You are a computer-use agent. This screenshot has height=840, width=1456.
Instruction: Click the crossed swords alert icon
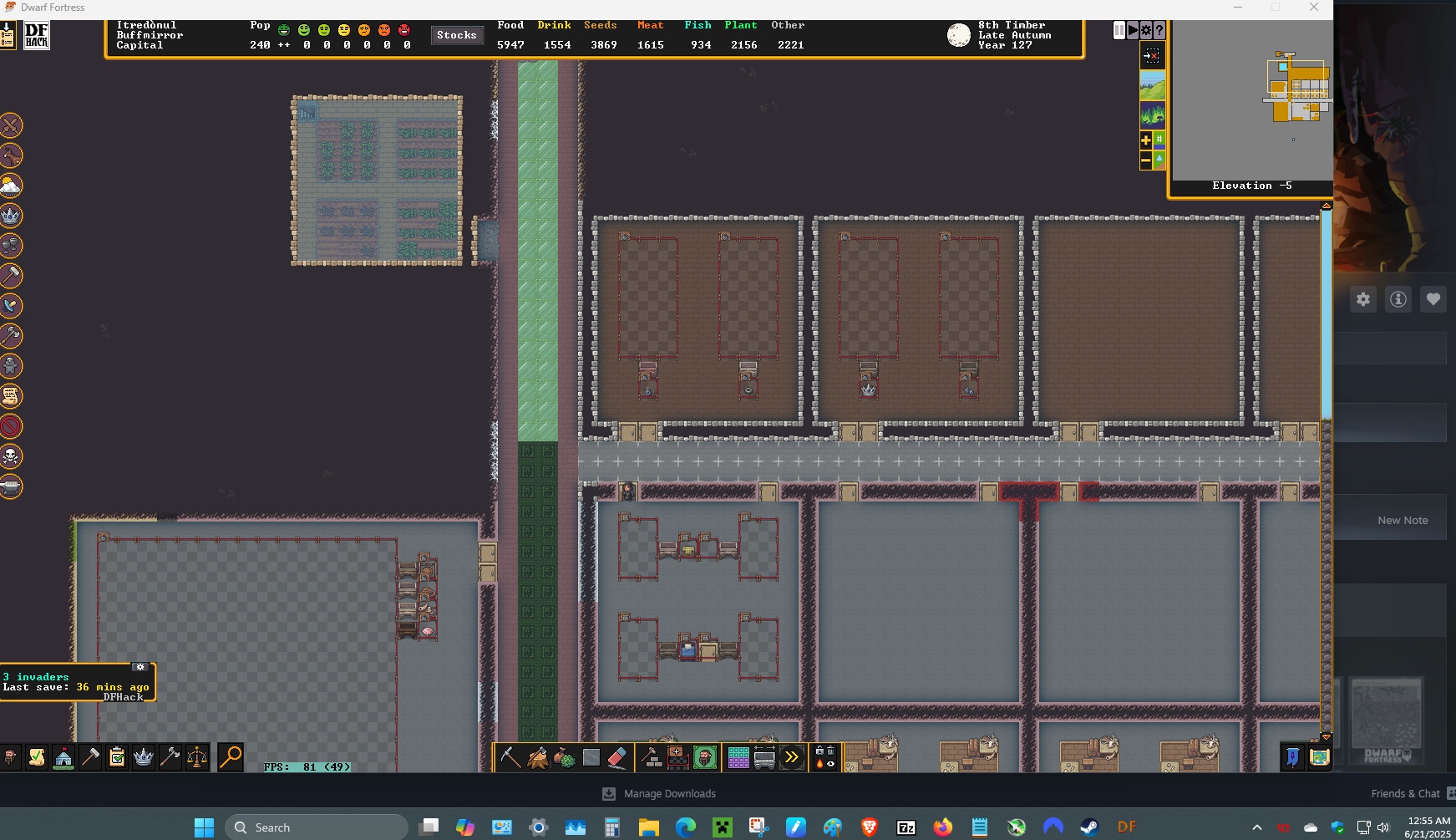coord(10,125)
